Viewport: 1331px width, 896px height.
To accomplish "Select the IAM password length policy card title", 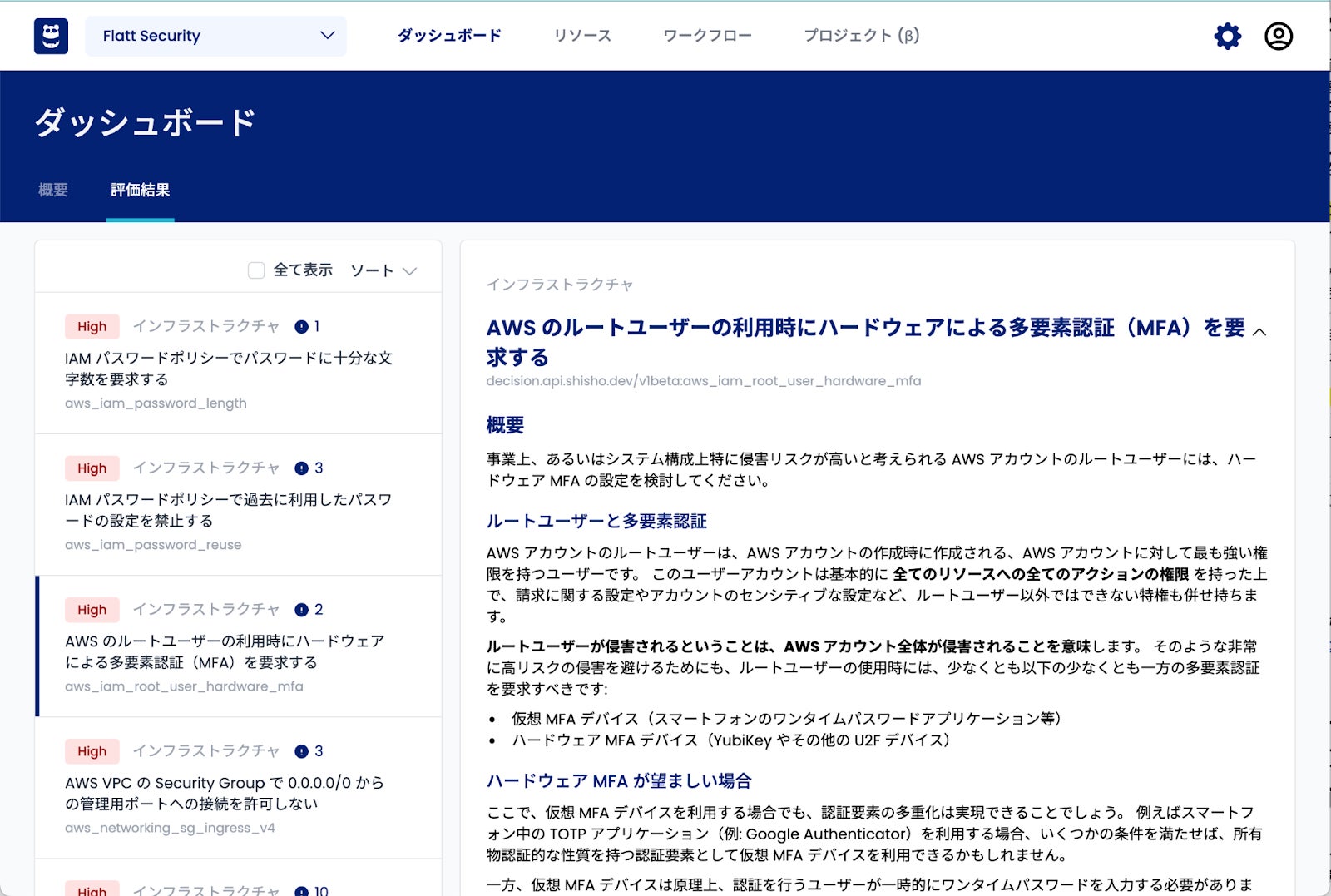I will [x=229, y=369].
